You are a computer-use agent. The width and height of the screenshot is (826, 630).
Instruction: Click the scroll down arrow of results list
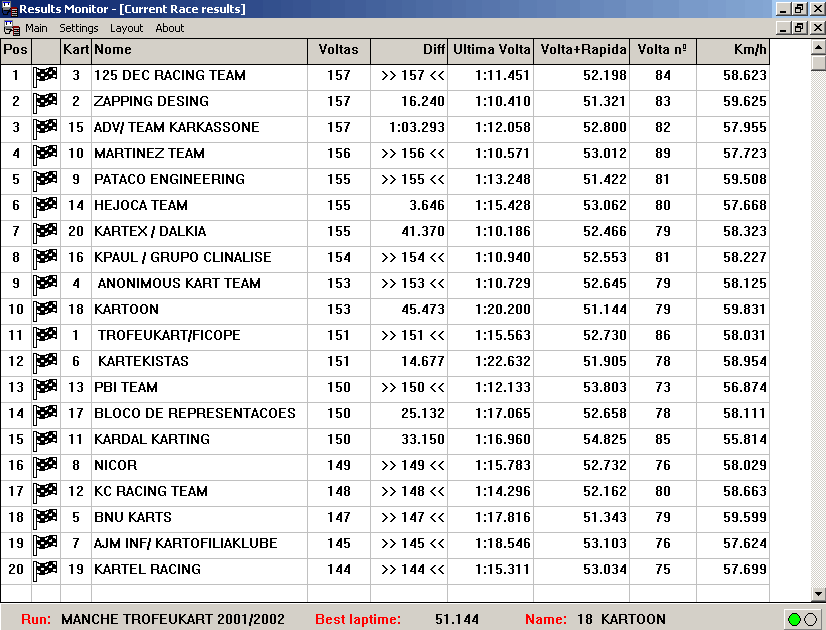[818, 594]
